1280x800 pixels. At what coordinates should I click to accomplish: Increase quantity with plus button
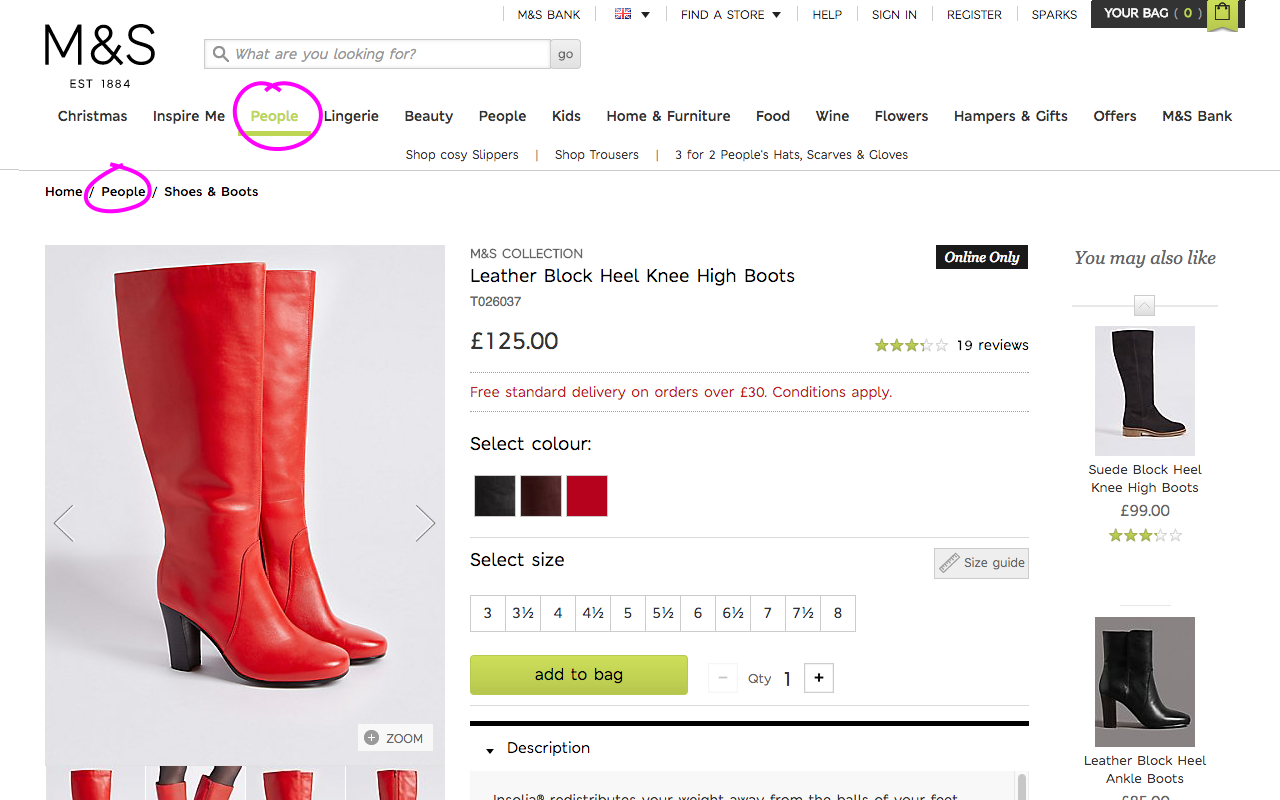818,678
